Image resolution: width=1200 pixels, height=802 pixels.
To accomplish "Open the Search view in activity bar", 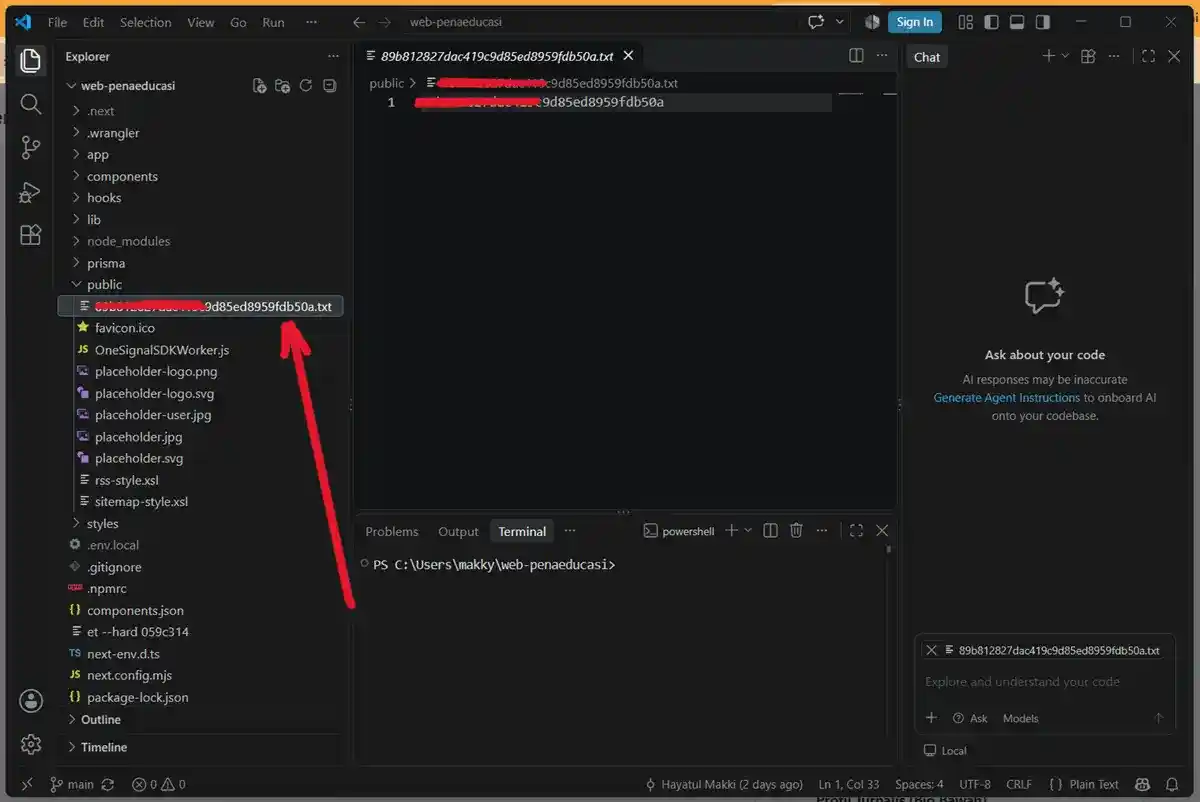I will click(30, 104).
